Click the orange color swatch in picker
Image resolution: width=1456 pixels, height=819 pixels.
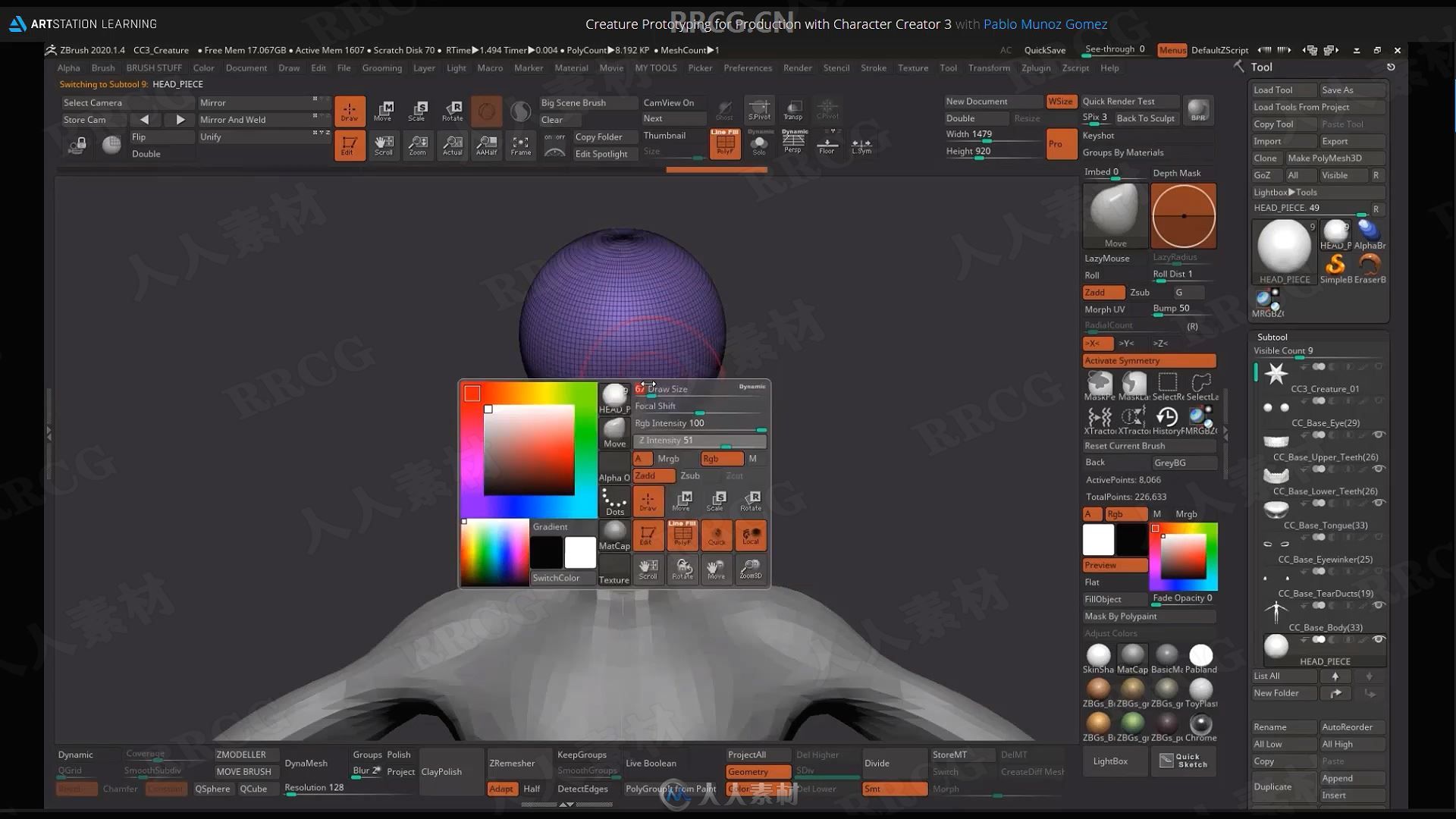coord(472,392)
